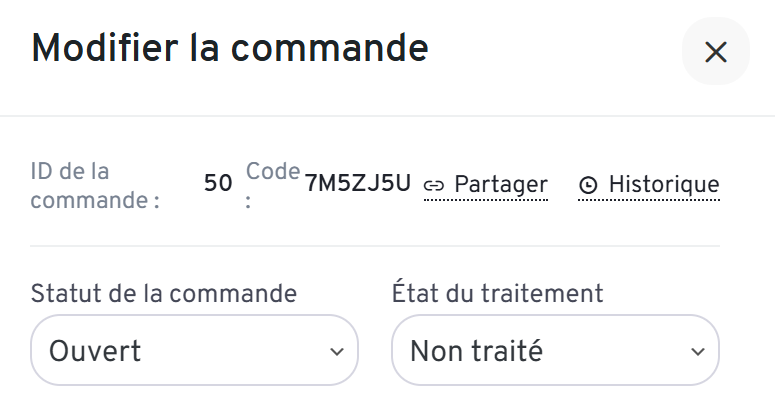Click the divider line under the dialog title

point(387,116)
